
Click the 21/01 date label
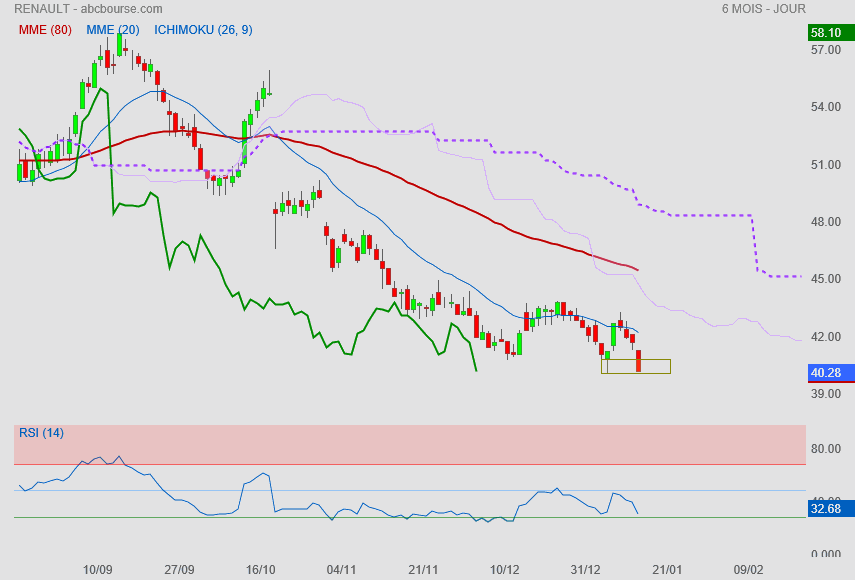pos(667,570)
